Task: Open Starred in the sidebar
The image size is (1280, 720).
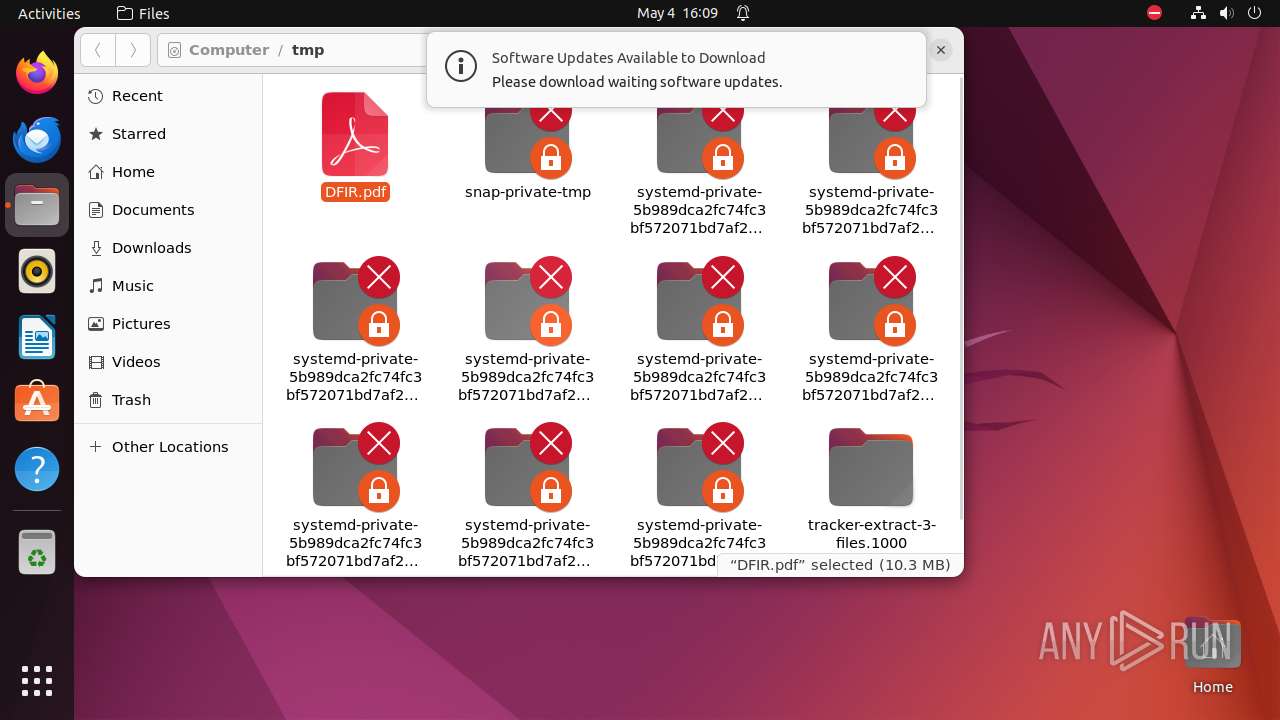Action: (x=168, y=134)
